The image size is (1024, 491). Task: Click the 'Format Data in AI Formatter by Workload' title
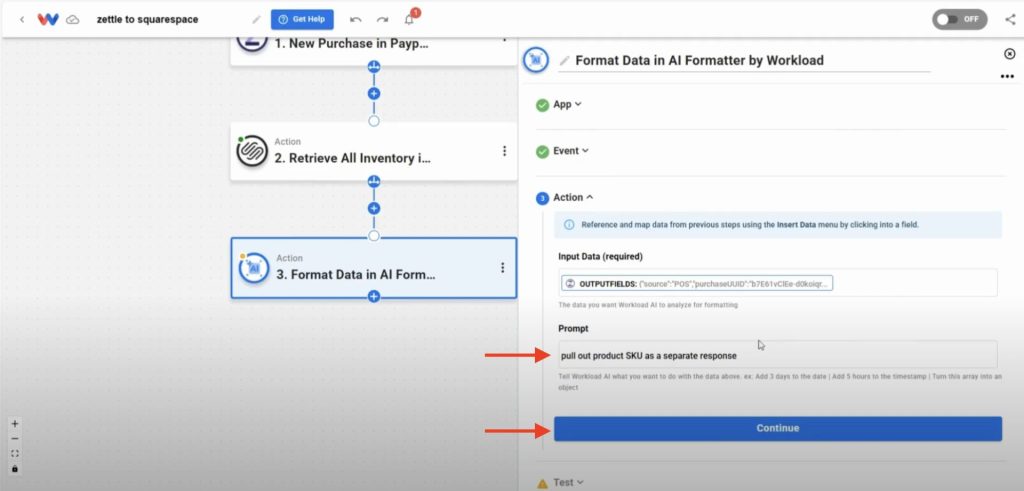699,61
